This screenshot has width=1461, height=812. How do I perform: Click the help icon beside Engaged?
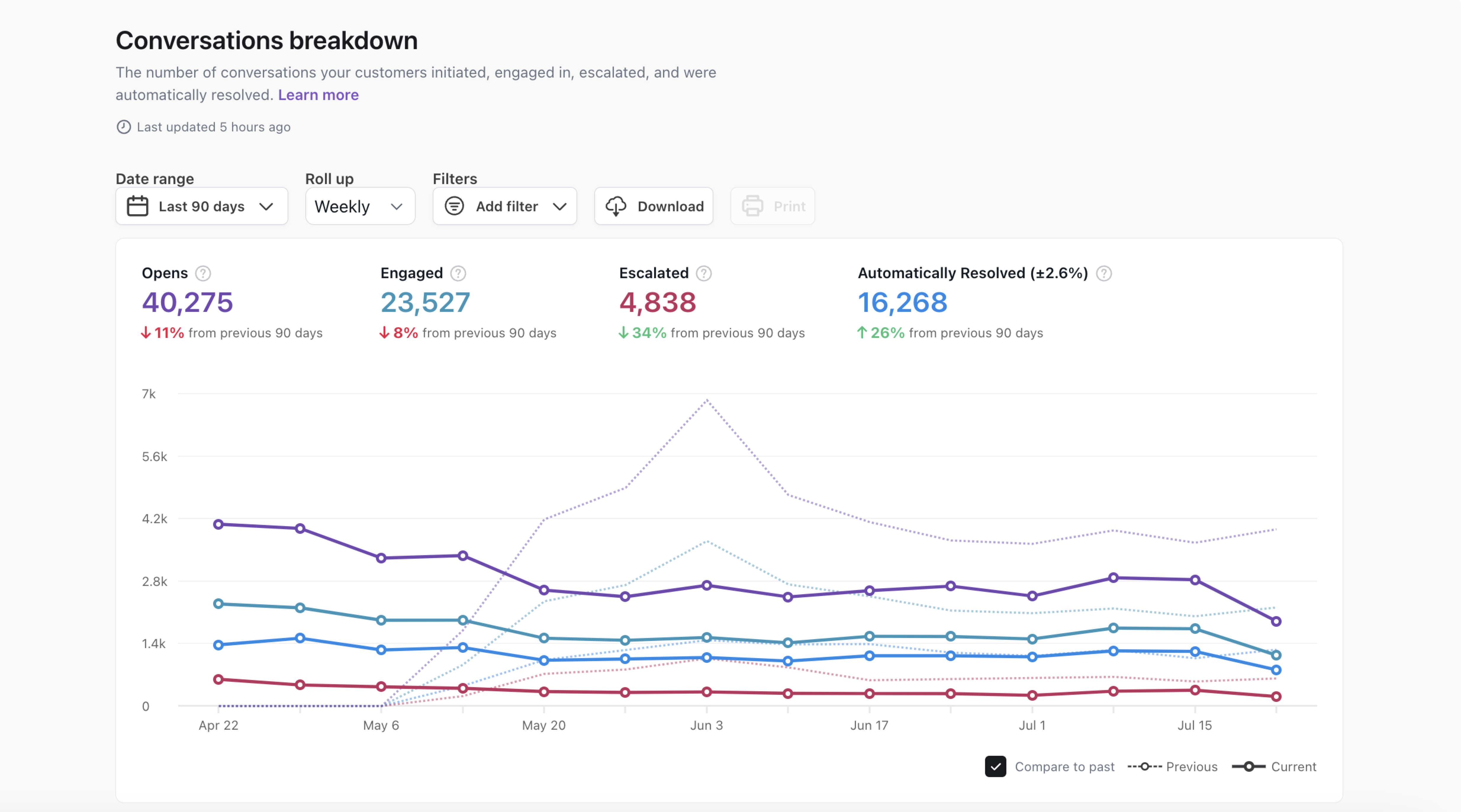458,273
